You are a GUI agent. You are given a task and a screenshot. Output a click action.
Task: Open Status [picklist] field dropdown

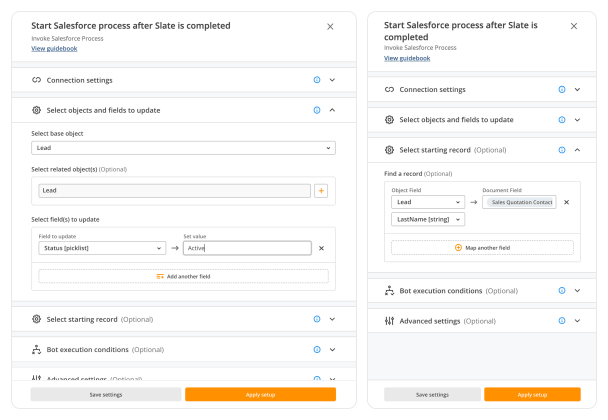[x=102, y=248]
